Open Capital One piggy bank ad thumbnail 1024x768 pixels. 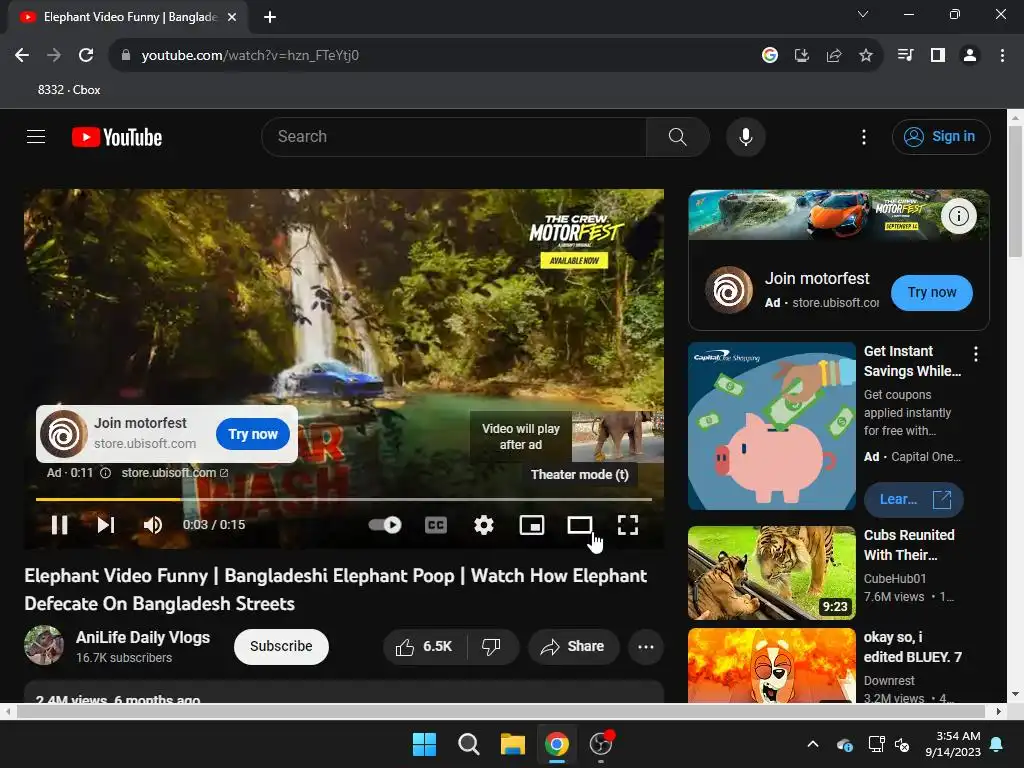pos(771,426)
